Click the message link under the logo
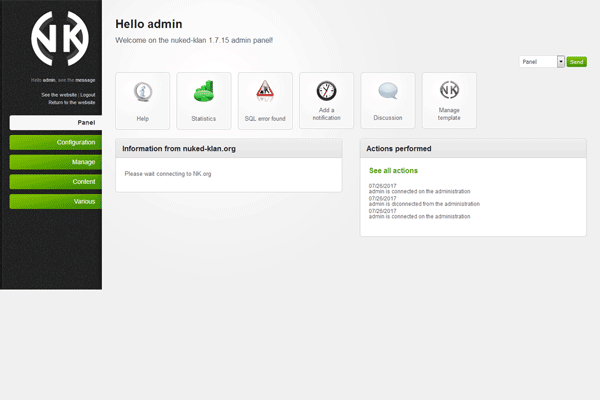The image size is (600, 400). (x=86, y=79)
